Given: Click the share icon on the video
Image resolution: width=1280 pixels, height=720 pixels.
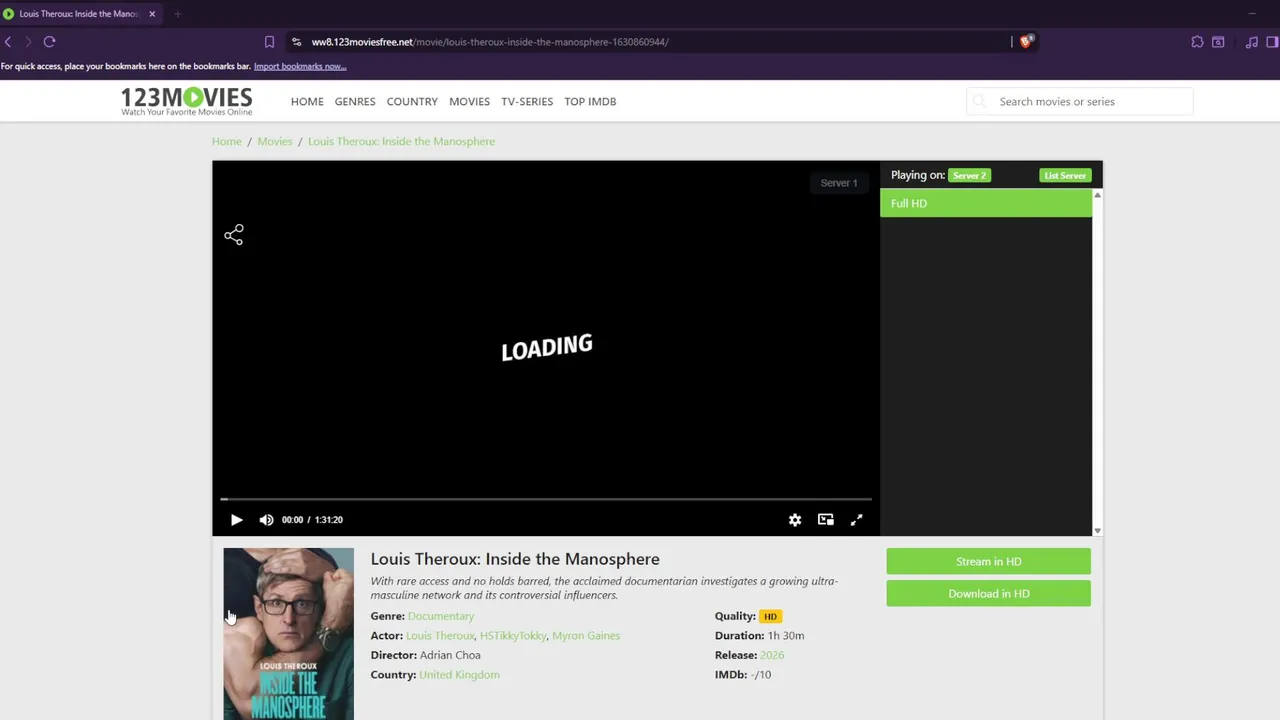Looking at the screenshot, I should click(x=234, y=235).
